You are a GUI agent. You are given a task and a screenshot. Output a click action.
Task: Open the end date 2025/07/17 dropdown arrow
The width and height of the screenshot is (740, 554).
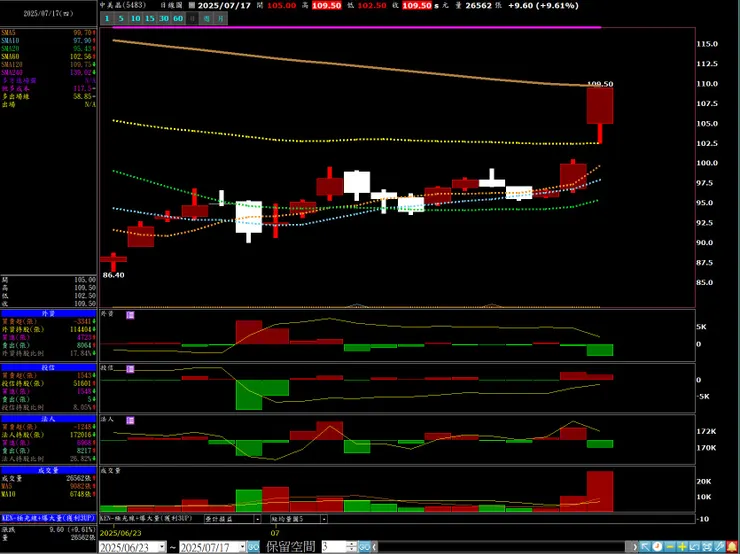coord(242,547)
